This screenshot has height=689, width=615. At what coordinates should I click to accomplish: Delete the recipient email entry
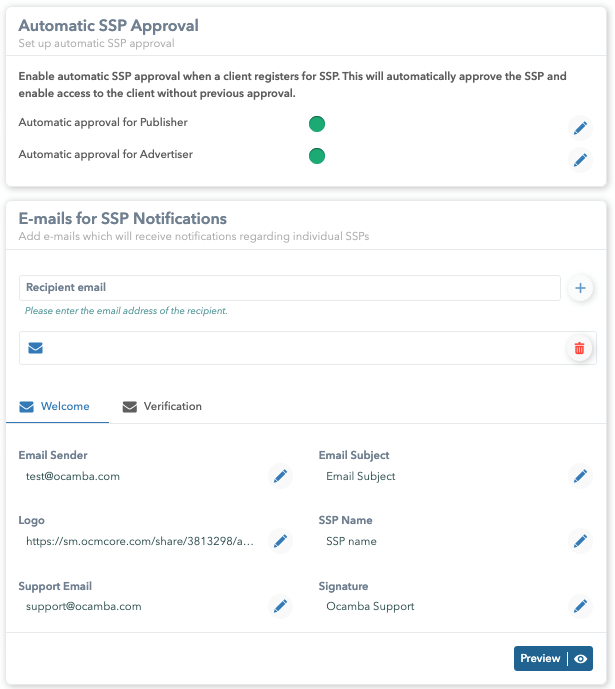(x=578, y=348)
